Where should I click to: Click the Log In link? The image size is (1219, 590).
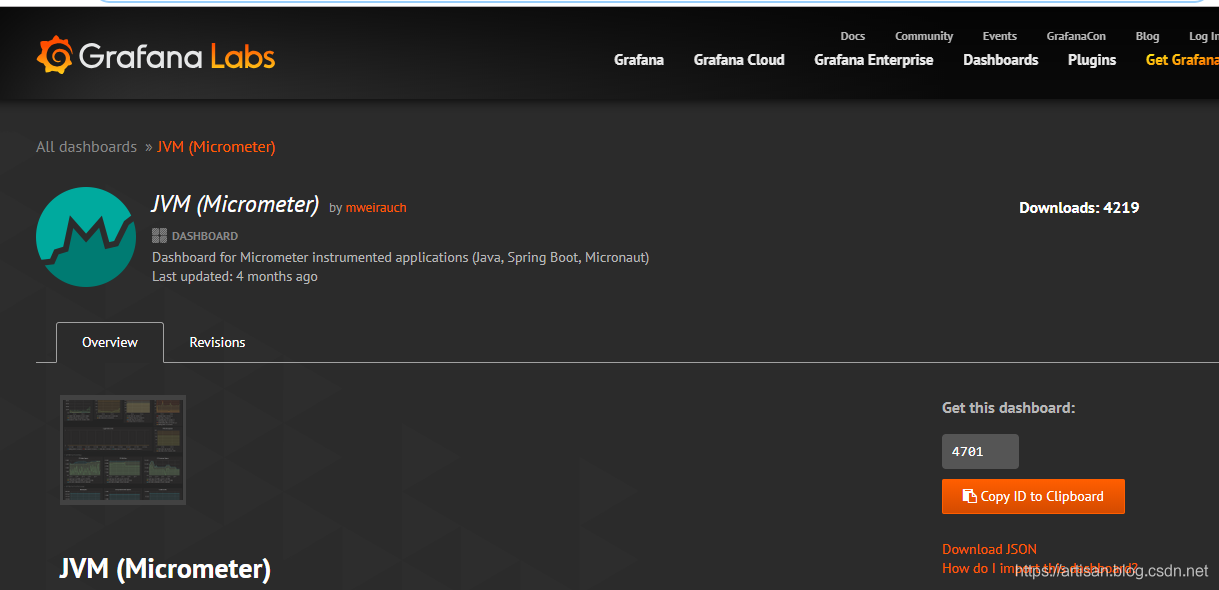(x=1203, y=36)
